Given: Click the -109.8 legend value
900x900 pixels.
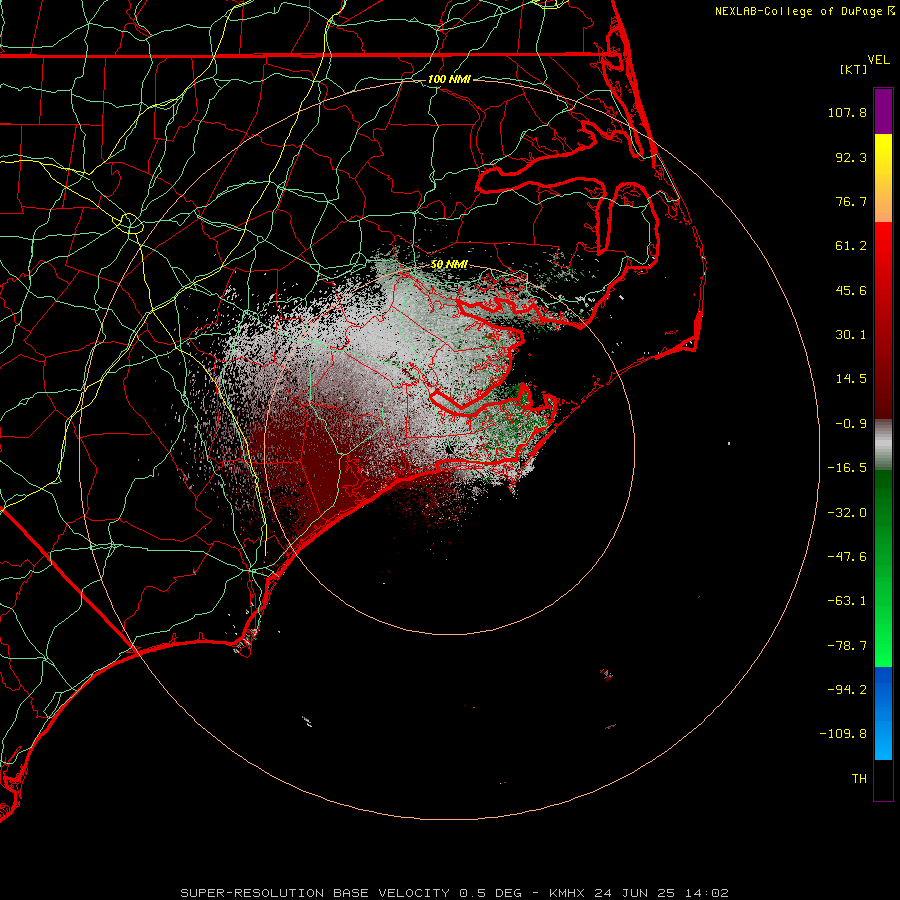Looking at the screenshot, I should point(843,734).
